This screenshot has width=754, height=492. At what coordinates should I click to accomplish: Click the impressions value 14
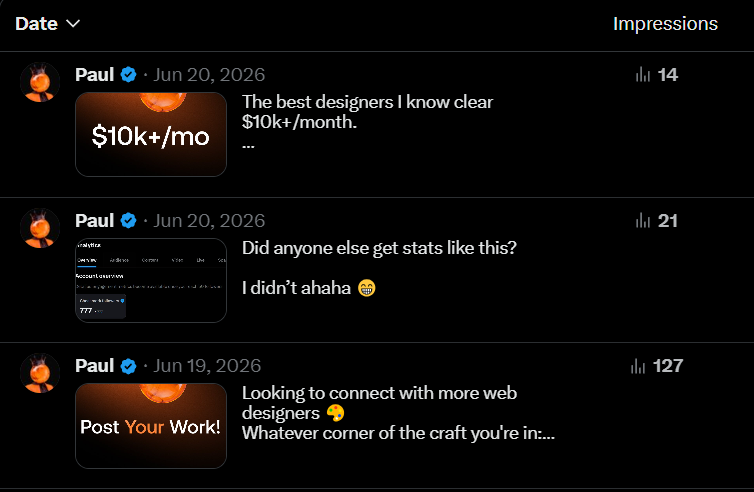[667, 75]
